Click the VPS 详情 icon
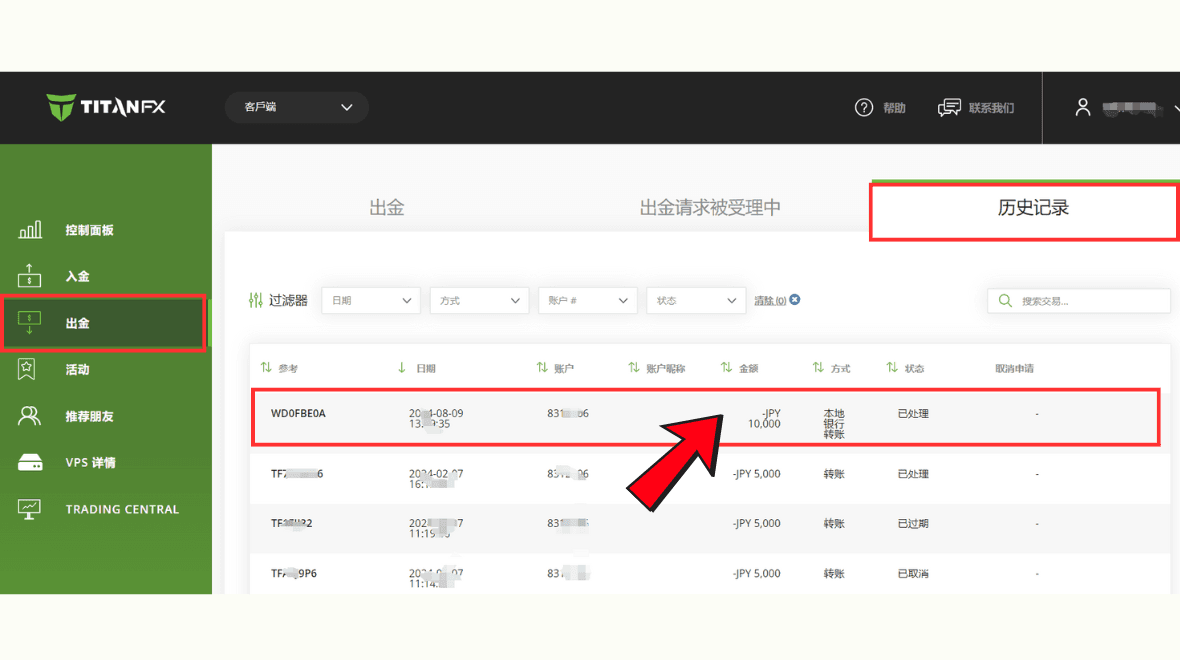The image size is (1180, 660). [30, 463]
